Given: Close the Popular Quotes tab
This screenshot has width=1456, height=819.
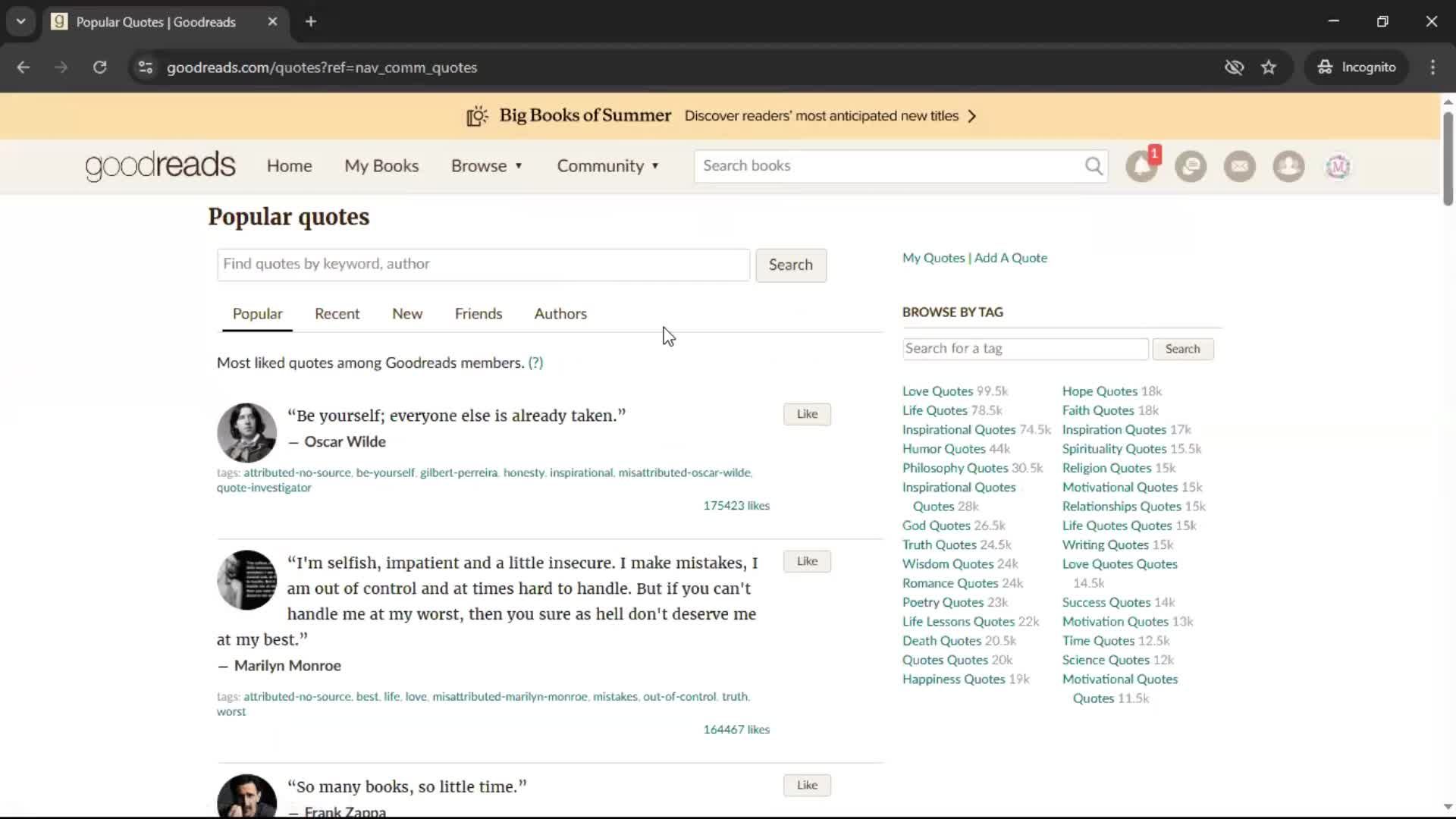Looking at the screenshot, I should tap(272, 22).
